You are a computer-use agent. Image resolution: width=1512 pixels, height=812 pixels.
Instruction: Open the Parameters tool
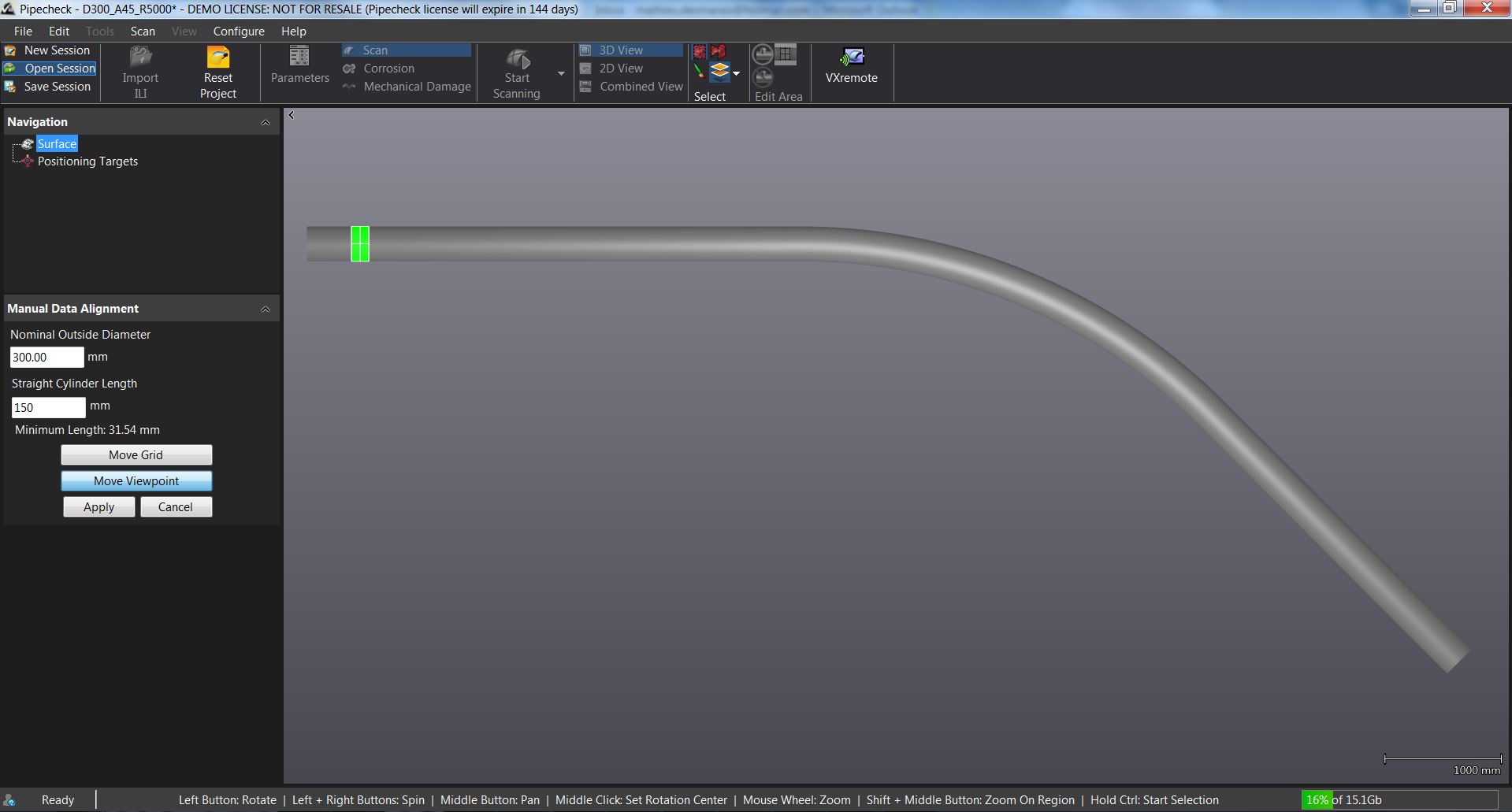[x=299, y=58]
